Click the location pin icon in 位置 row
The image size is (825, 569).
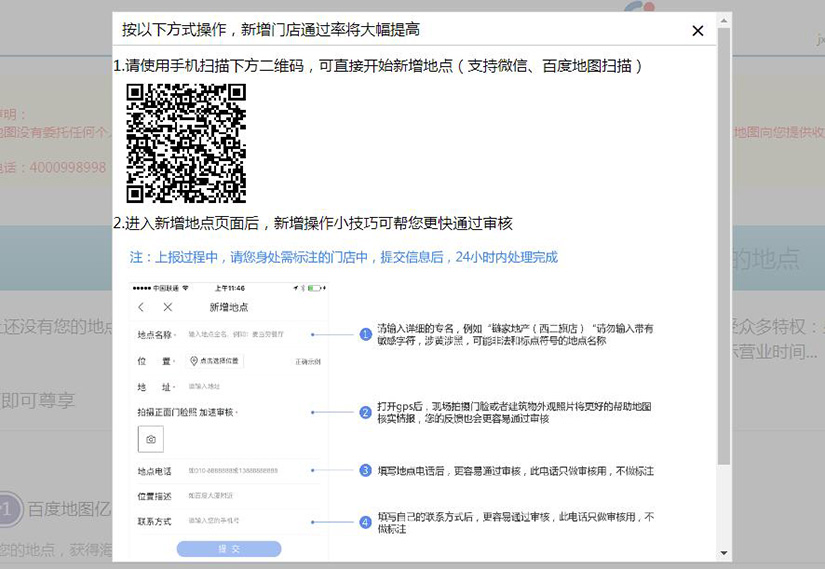tap(194, 360)
